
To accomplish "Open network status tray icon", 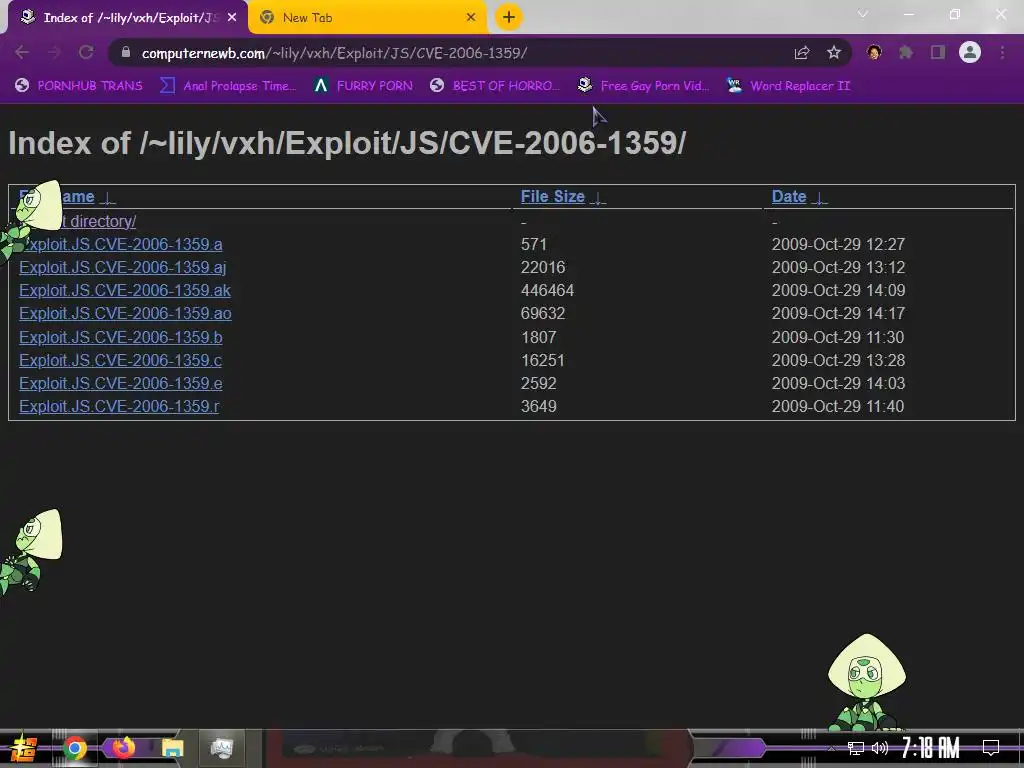I will 856,748.
